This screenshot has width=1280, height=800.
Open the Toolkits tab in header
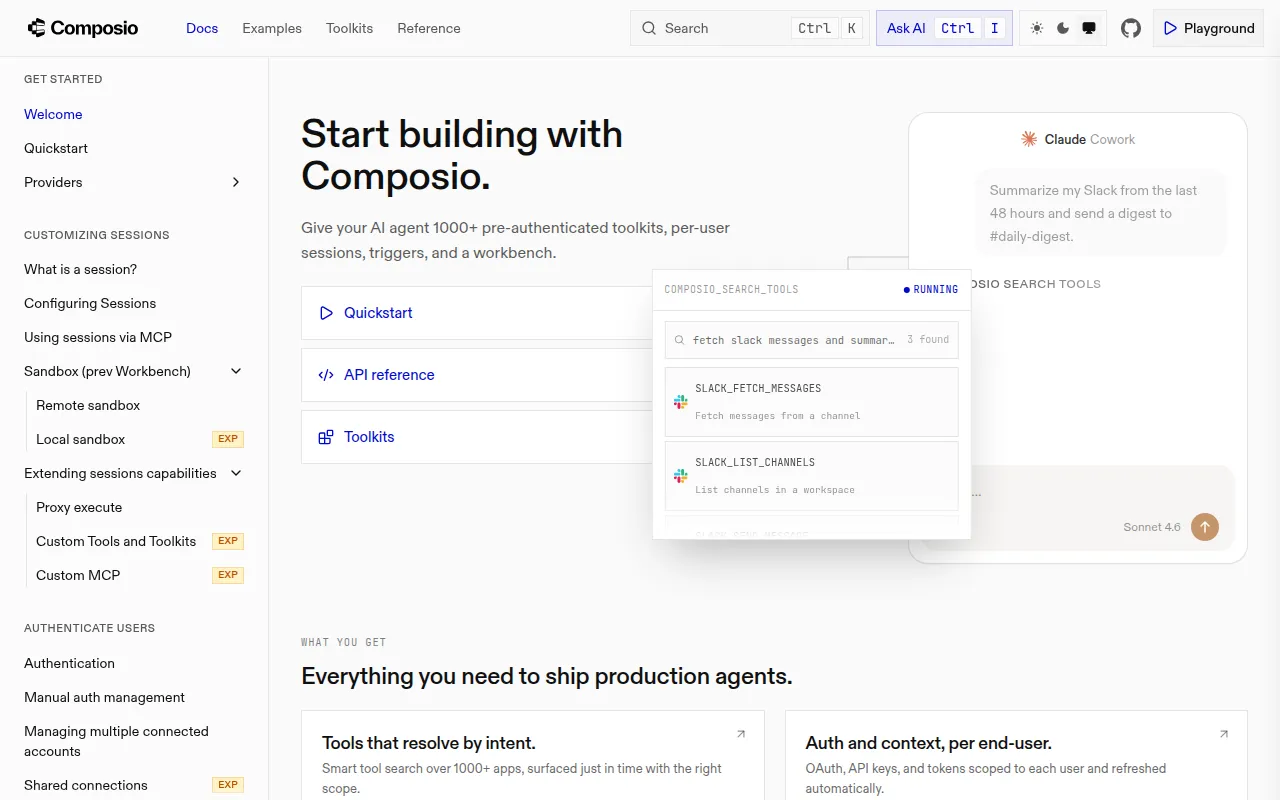349,28
